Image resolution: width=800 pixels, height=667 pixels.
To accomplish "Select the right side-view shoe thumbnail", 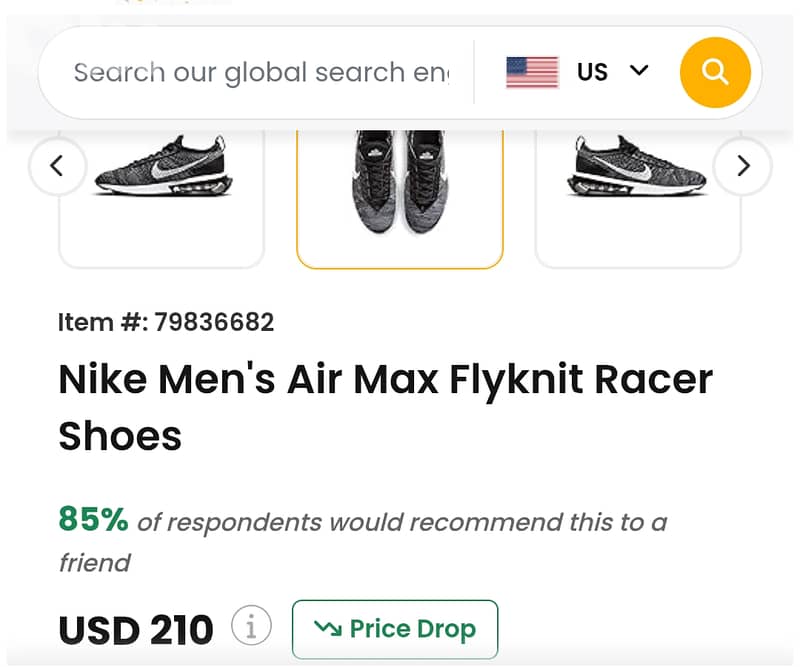I will click(638, 190).
